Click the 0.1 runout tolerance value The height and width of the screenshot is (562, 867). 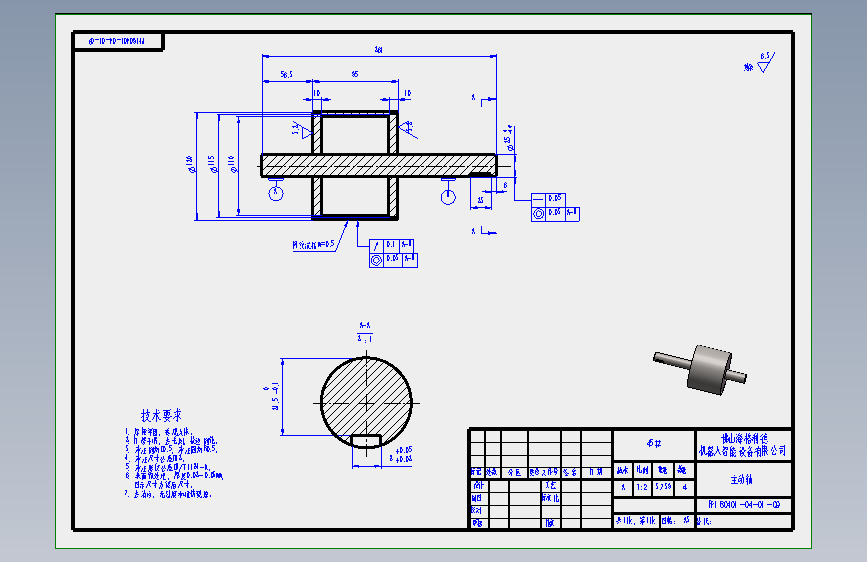coord(391,245)
